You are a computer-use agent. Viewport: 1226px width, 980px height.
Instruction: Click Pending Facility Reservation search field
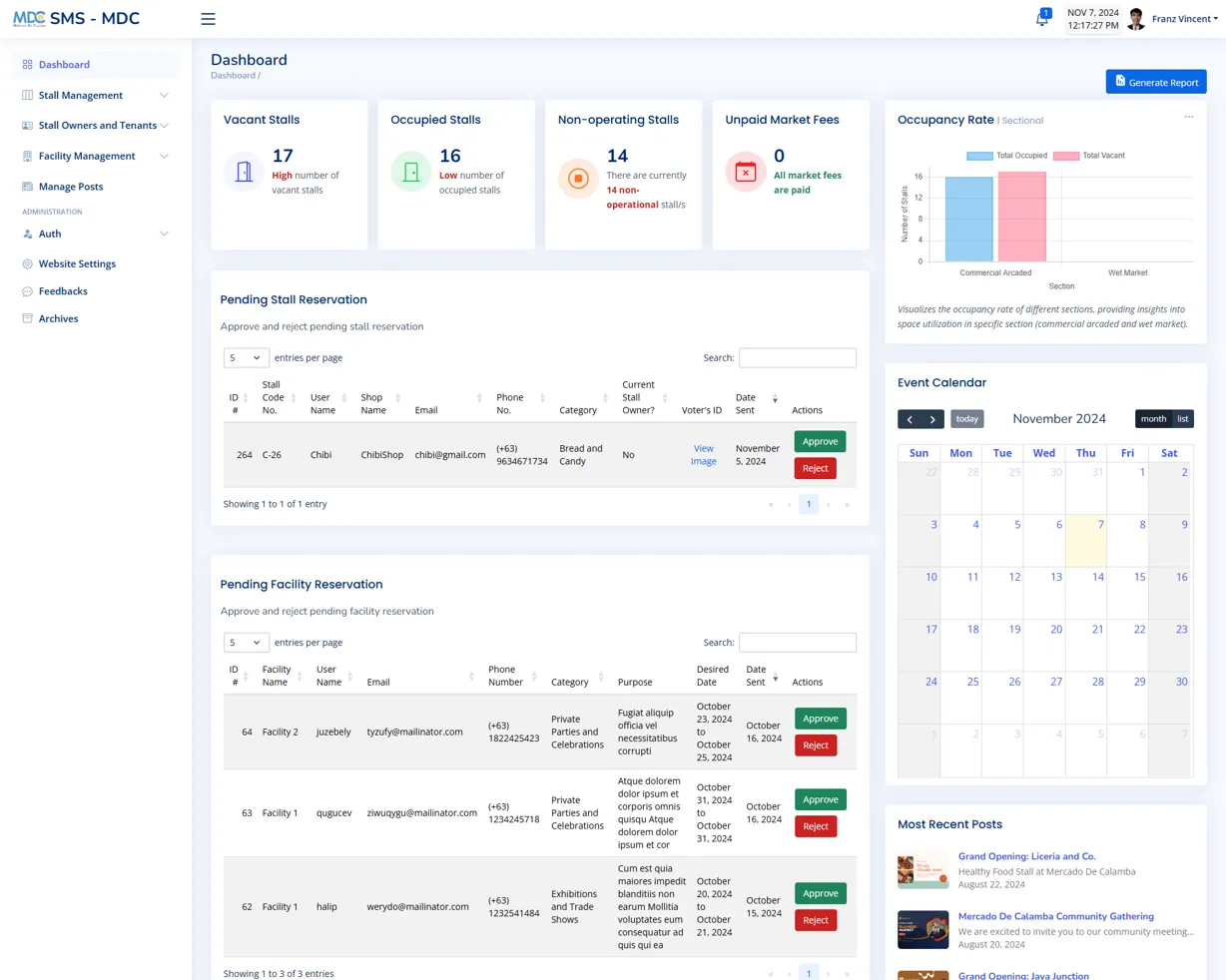tap(797, 643)
